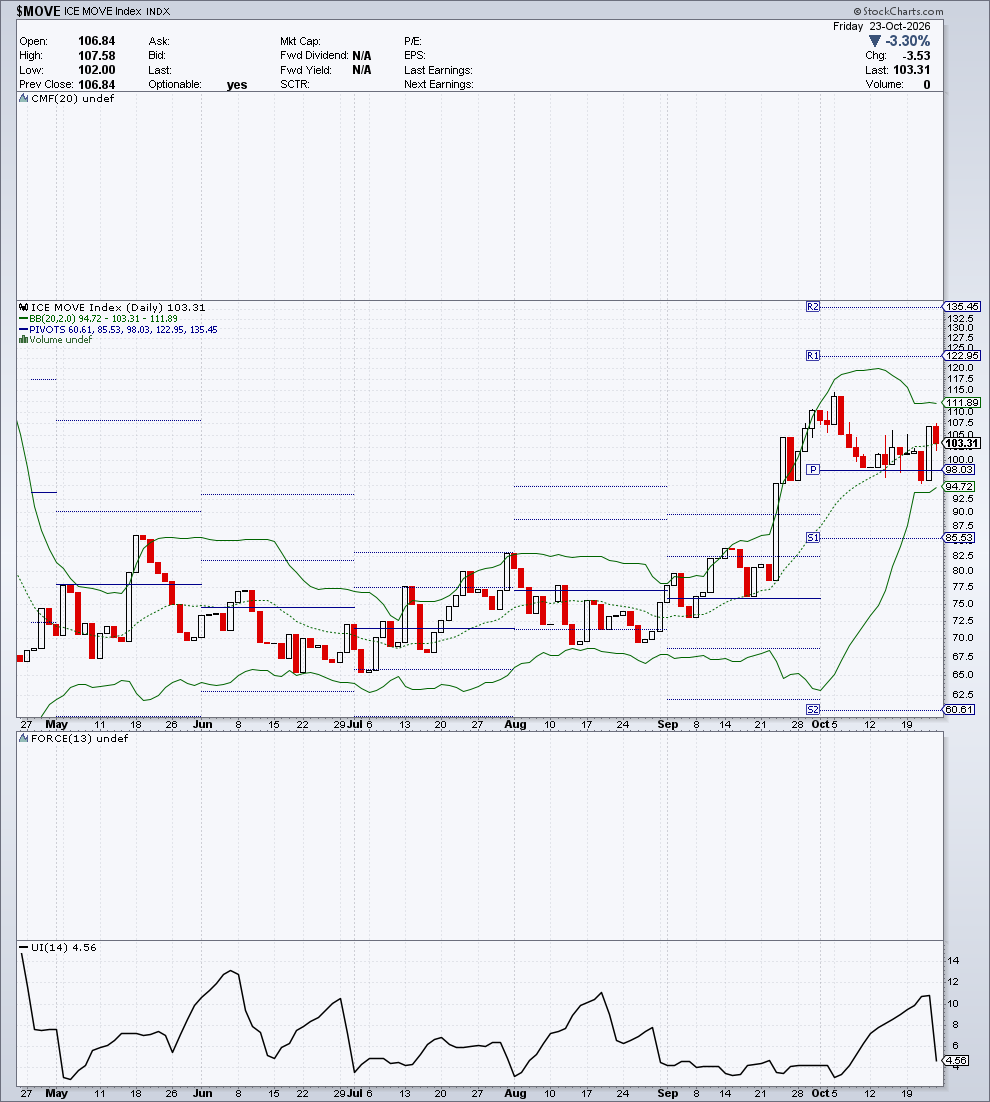Click the 135.45 price axis label
Image resolution: width=990 pixels, height=1102 pixels.
[x=962, y=306]
